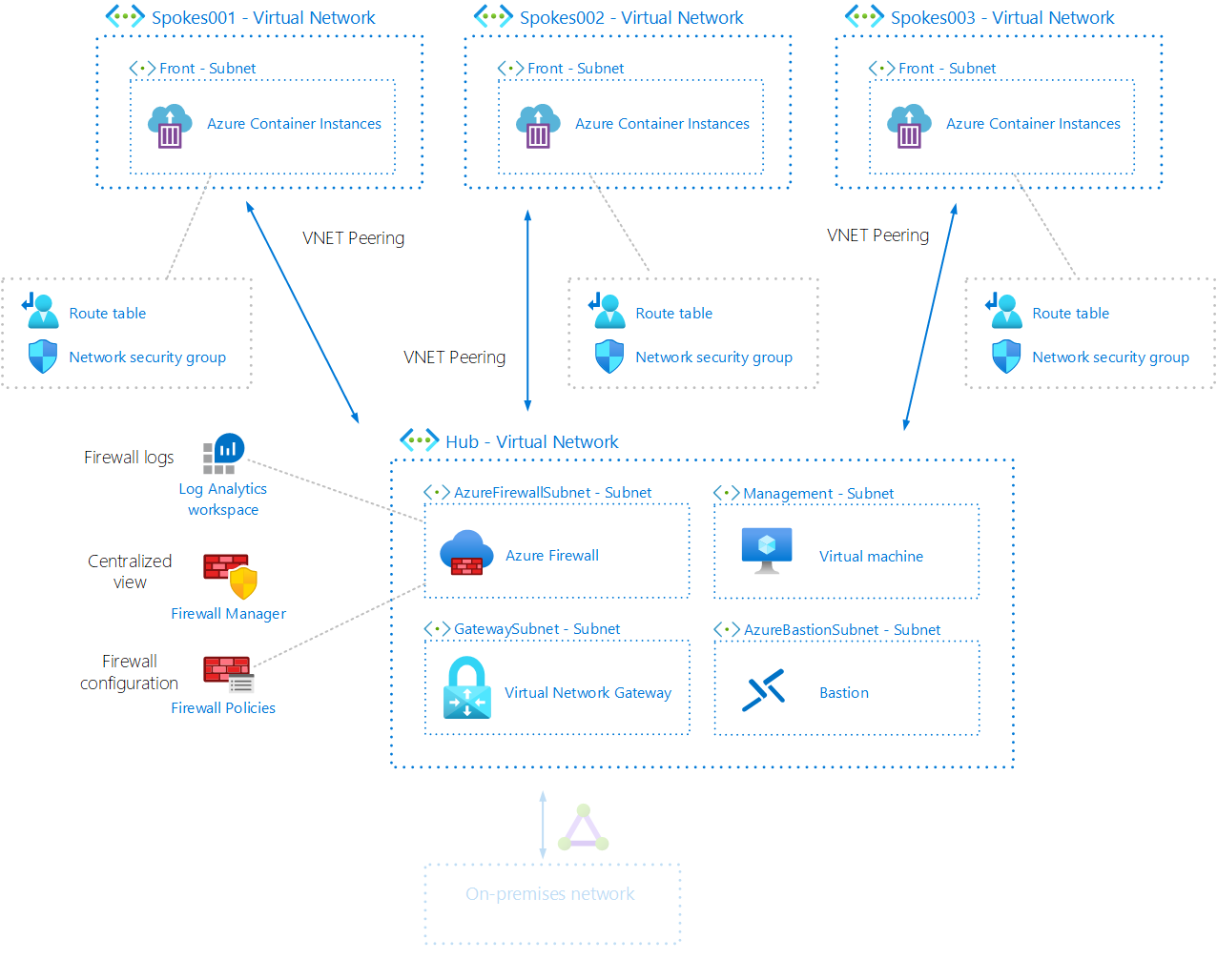Select the on-premises triangle connection icon
Image resolution: width=1217 pixels, height=980 pixels.
coord(583,828)
